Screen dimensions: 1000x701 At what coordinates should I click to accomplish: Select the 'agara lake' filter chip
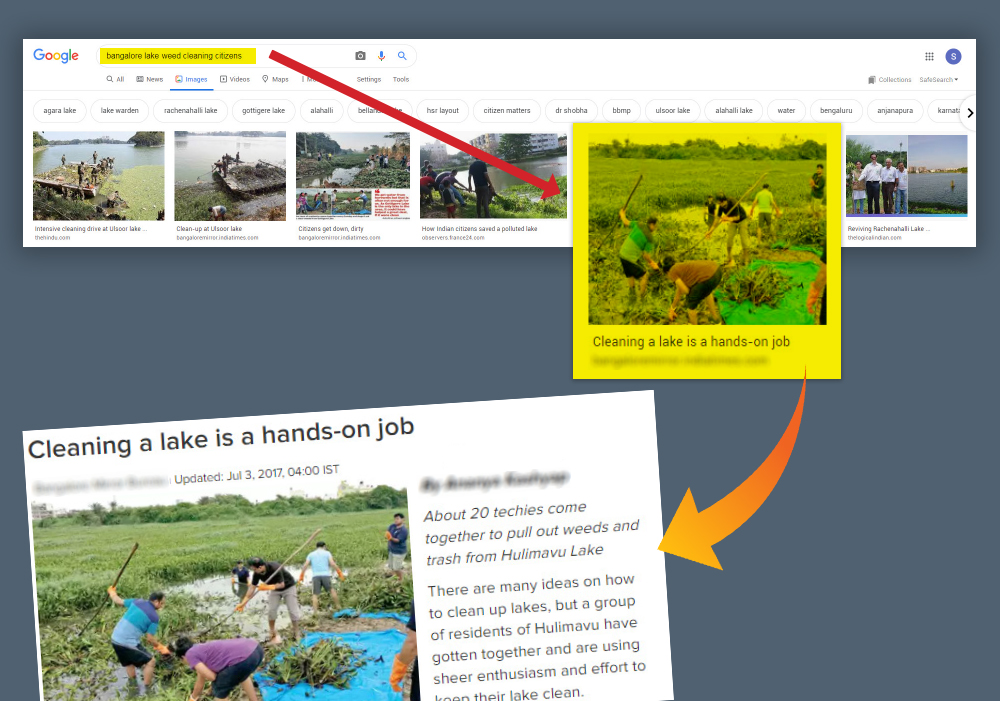60,111
